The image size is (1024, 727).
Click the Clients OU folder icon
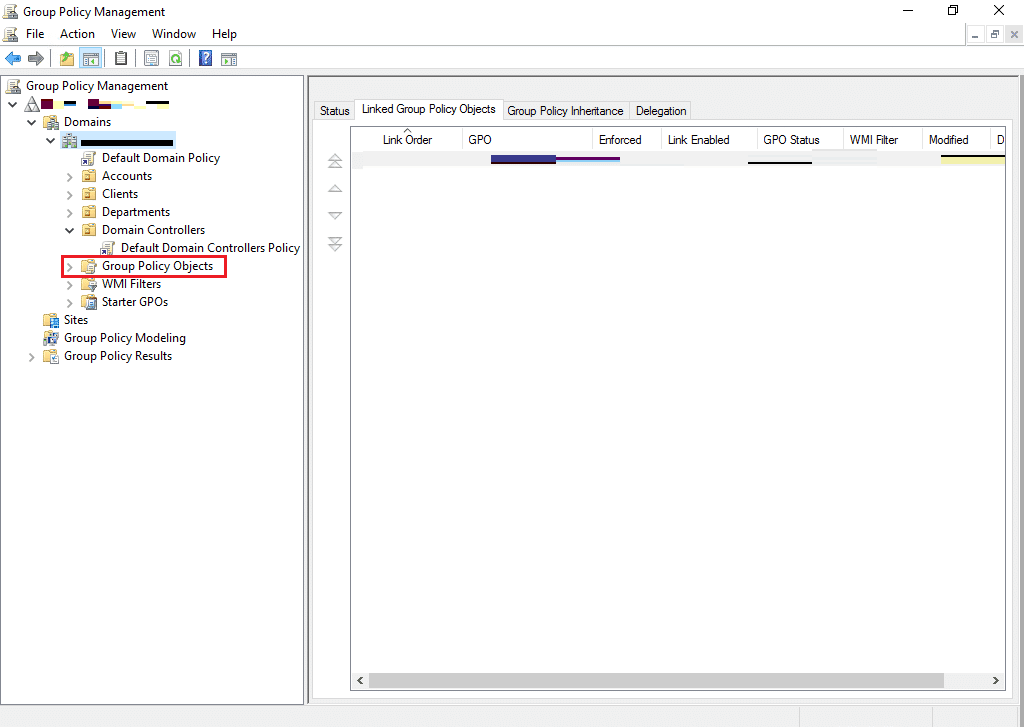point(89,194)
